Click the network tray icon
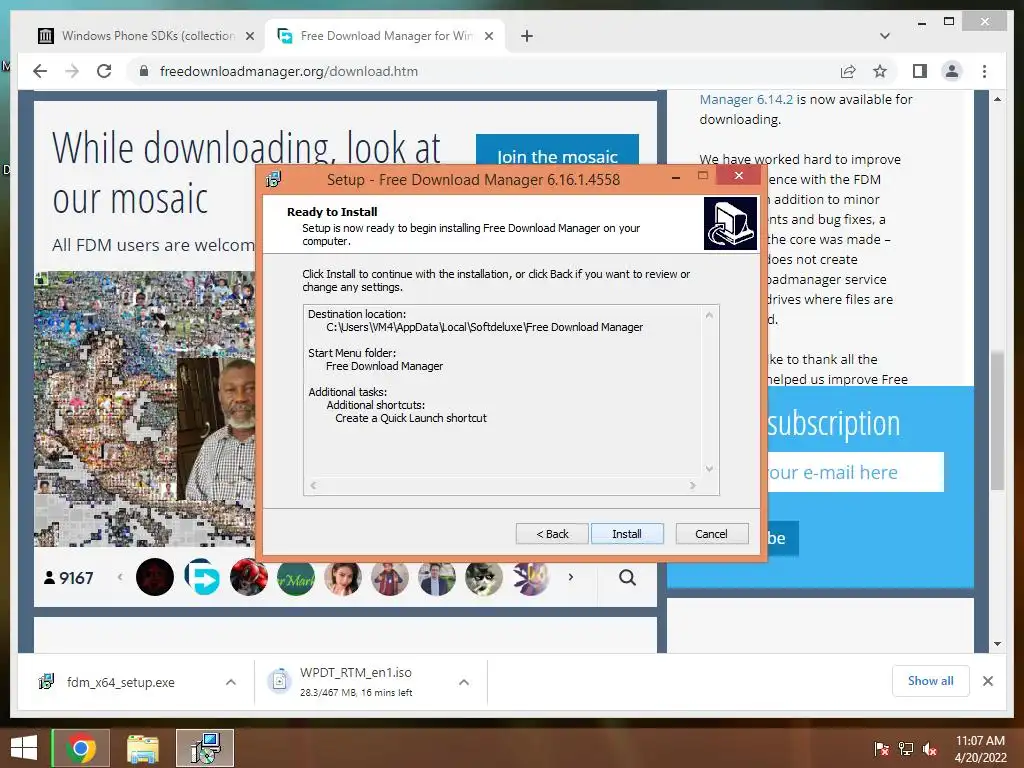Viewport: 1024px width, 768px height. tap(906, 749)
